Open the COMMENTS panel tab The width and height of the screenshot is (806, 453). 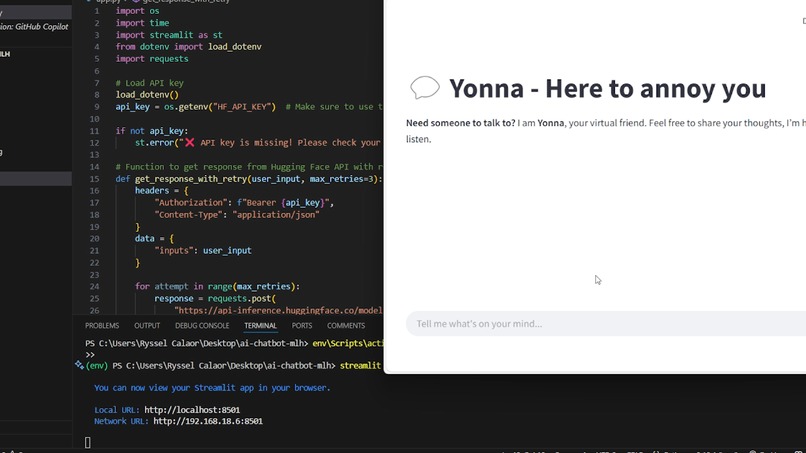[x=346, y=325]
